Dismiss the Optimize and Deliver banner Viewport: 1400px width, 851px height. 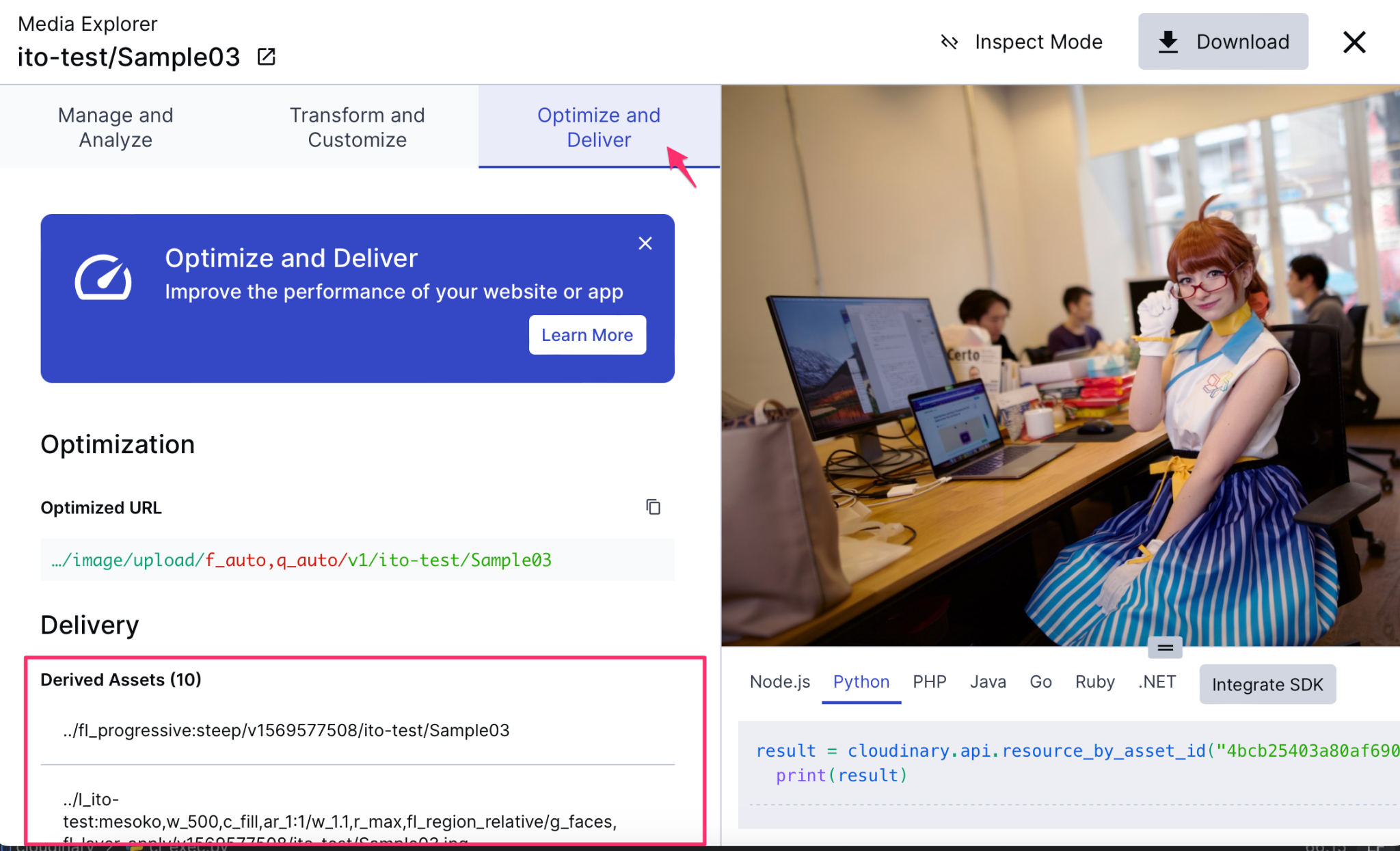645,243
